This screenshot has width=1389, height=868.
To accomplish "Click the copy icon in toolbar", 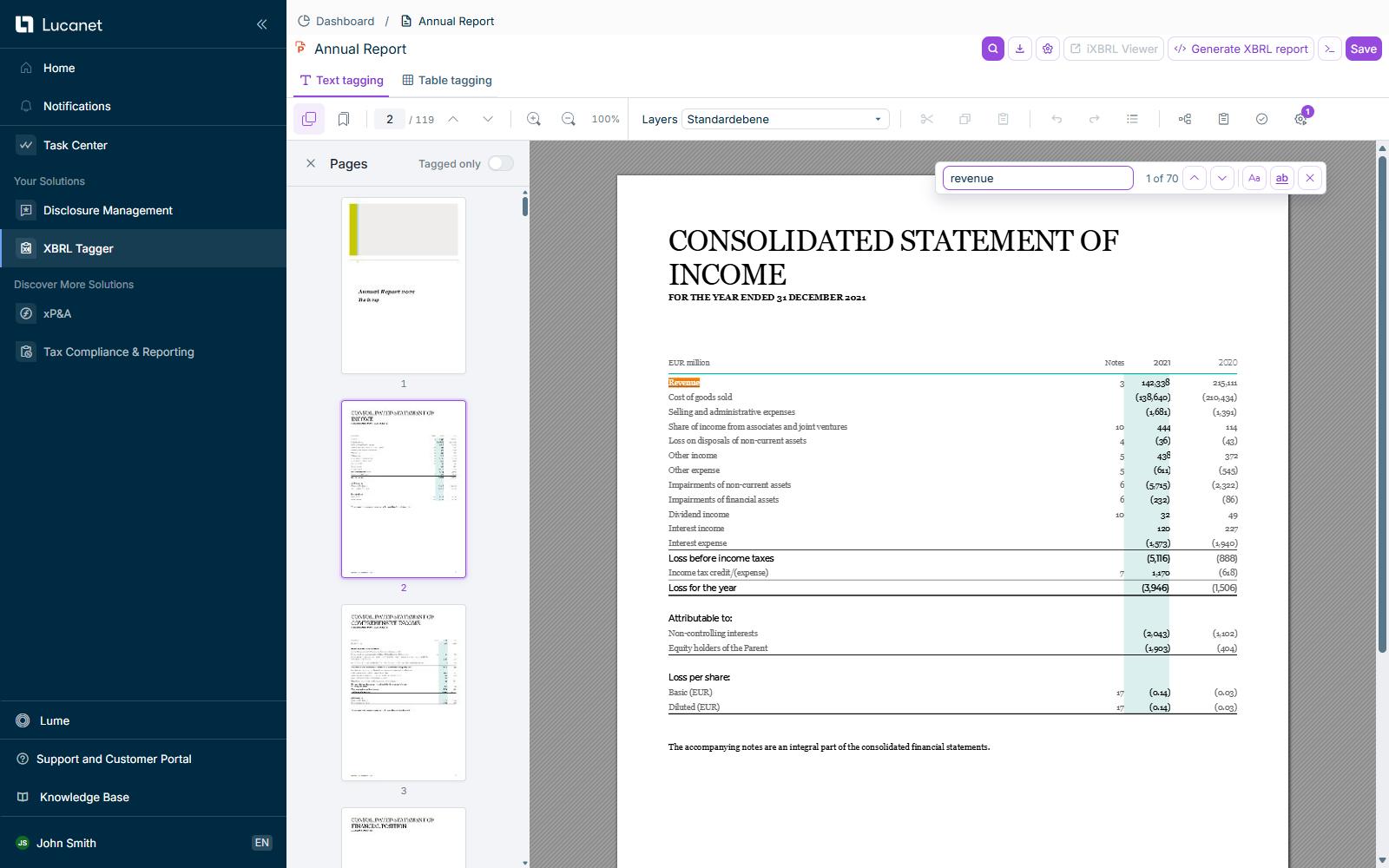I will click(964, 119).
